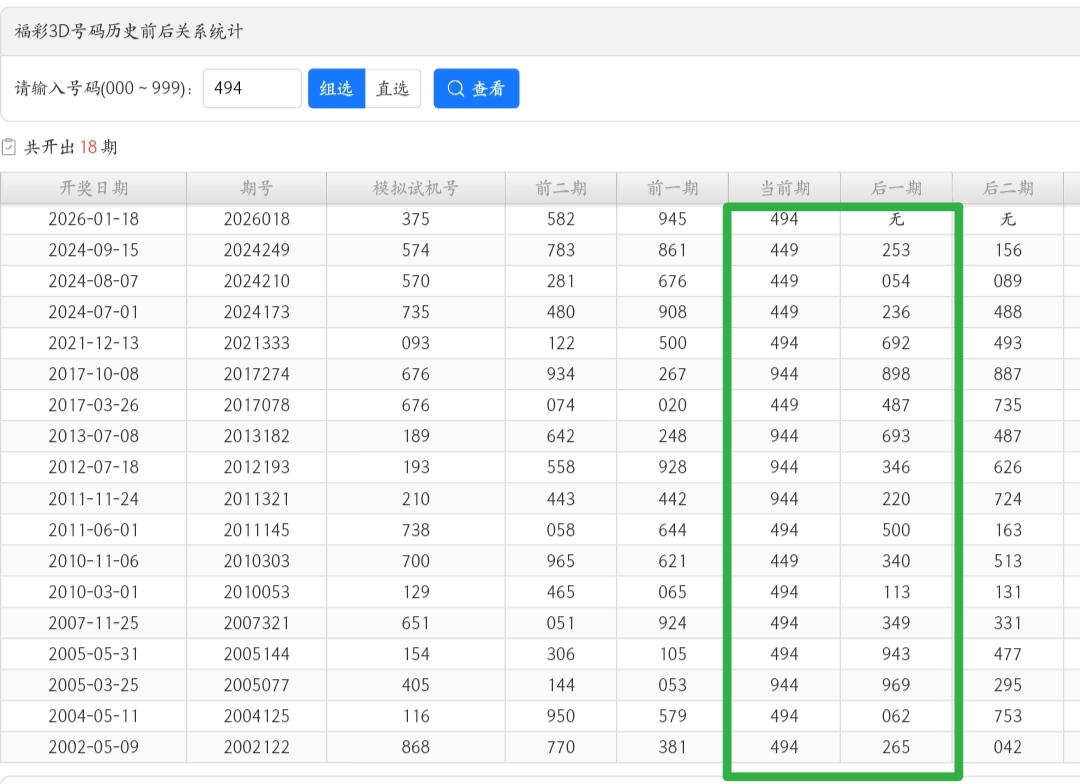1080x784 pixels.
Task: Click the 后一期 column header
Action: pos(896,188)
